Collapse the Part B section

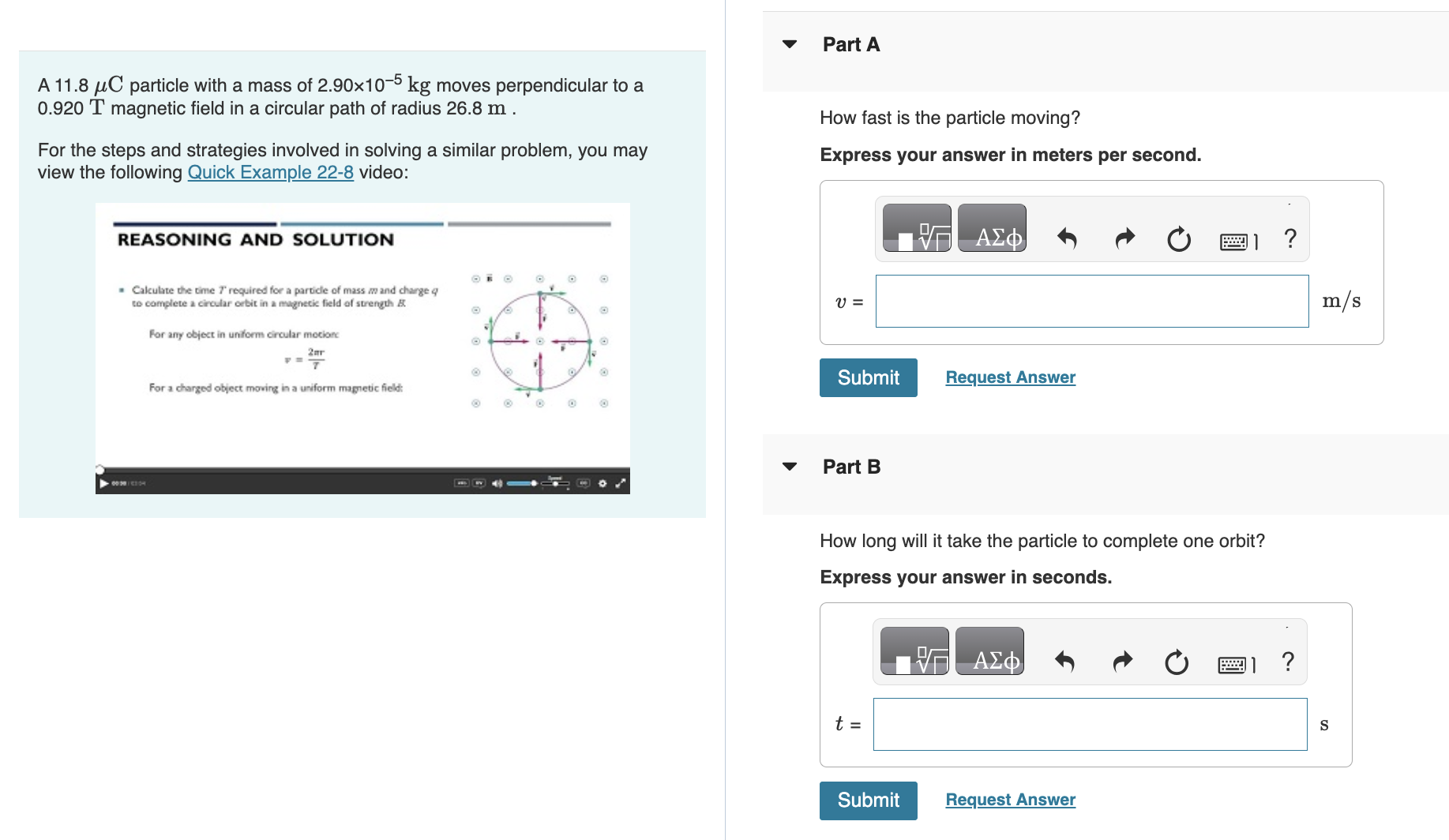[x=790, y=466]
